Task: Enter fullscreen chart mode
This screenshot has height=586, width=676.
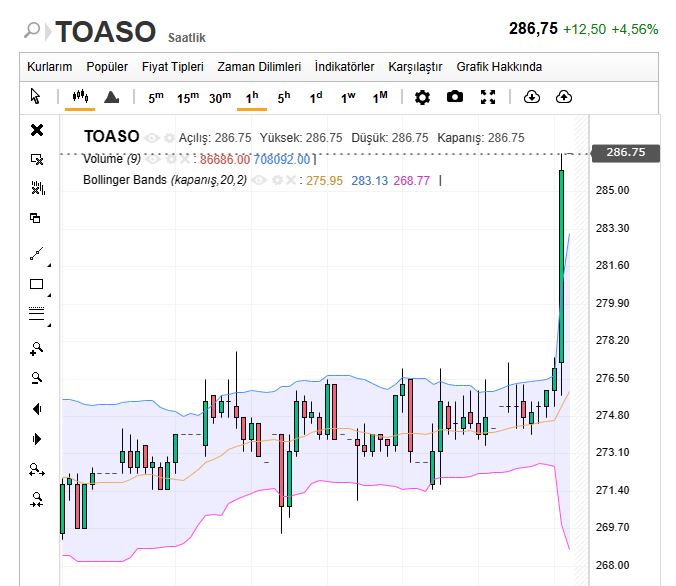Action: click(488, 97)
